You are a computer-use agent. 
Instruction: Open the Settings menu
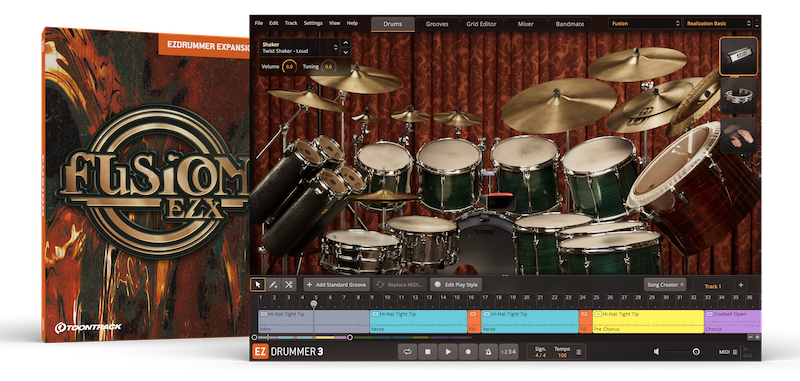click(x=313, y=23)
